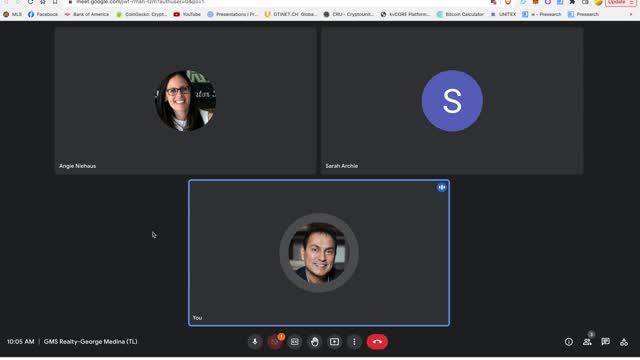Raise hand in the meeting
The image size is (640, 360).
[315, 342]
